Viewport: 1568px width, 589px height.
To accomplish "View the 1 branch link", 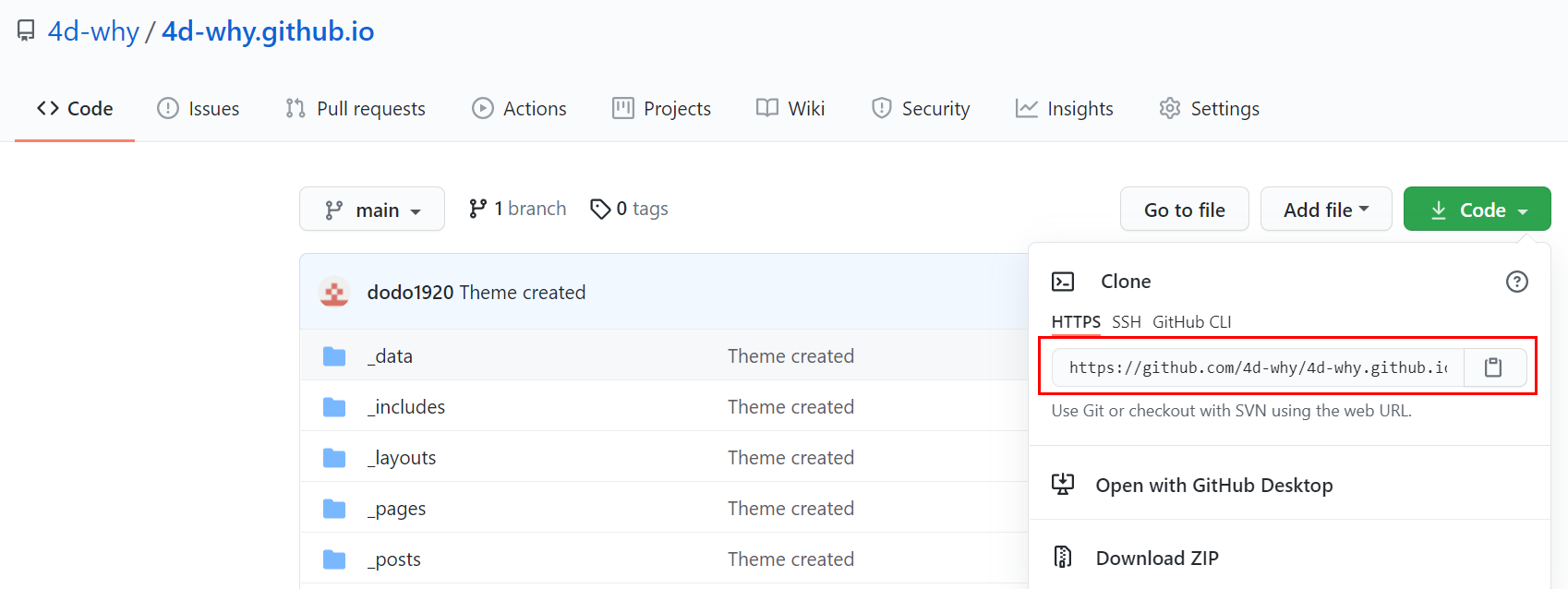I will 517,209.
